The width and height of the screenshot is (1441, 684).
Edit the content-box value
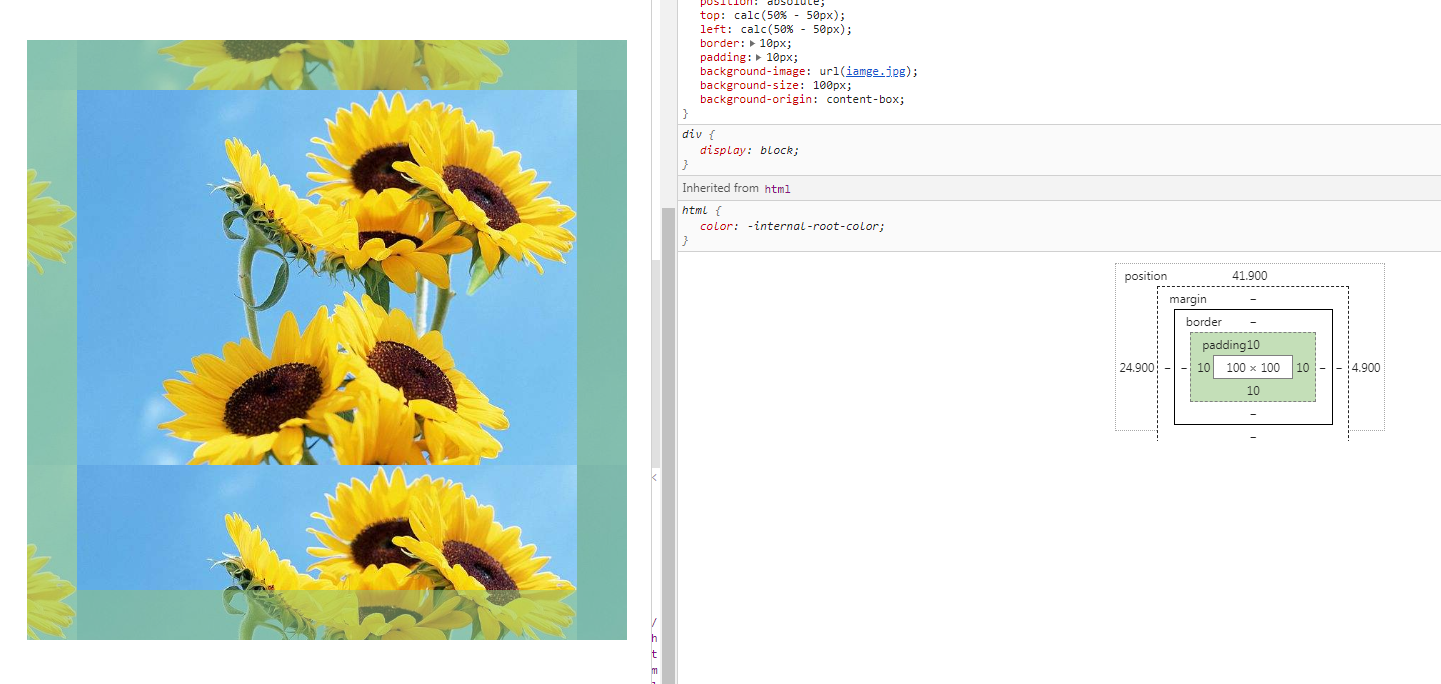[x=864, y=100]
